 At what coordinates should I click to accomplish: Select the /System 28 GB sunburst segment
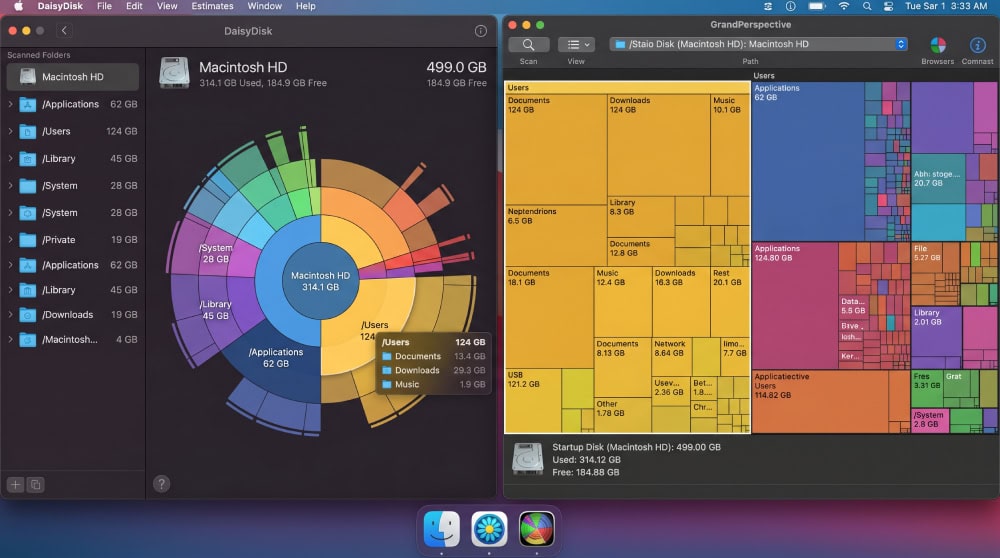(x=216, y=253)
